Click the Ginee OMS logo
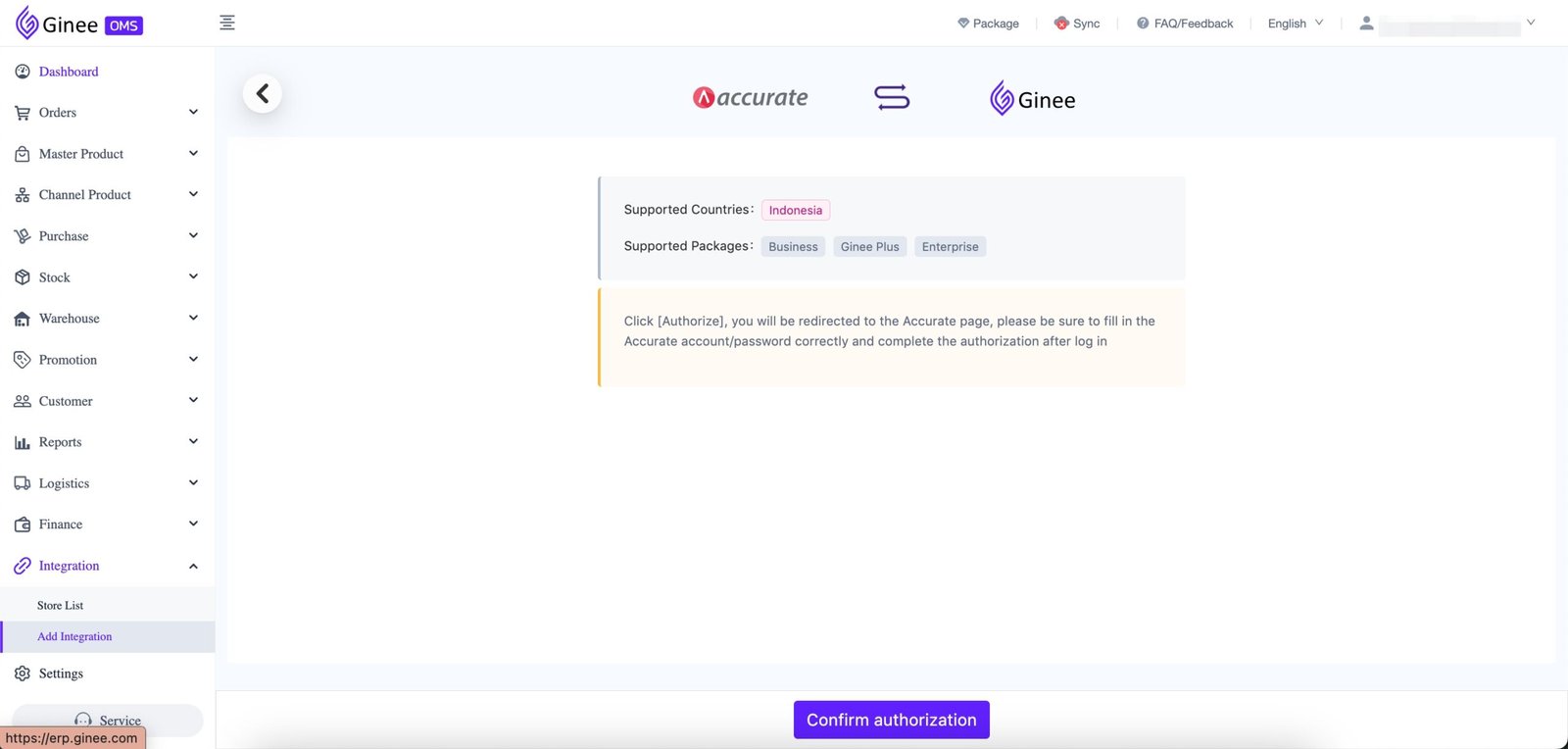 pyautogui.click(x=79, y=24)
